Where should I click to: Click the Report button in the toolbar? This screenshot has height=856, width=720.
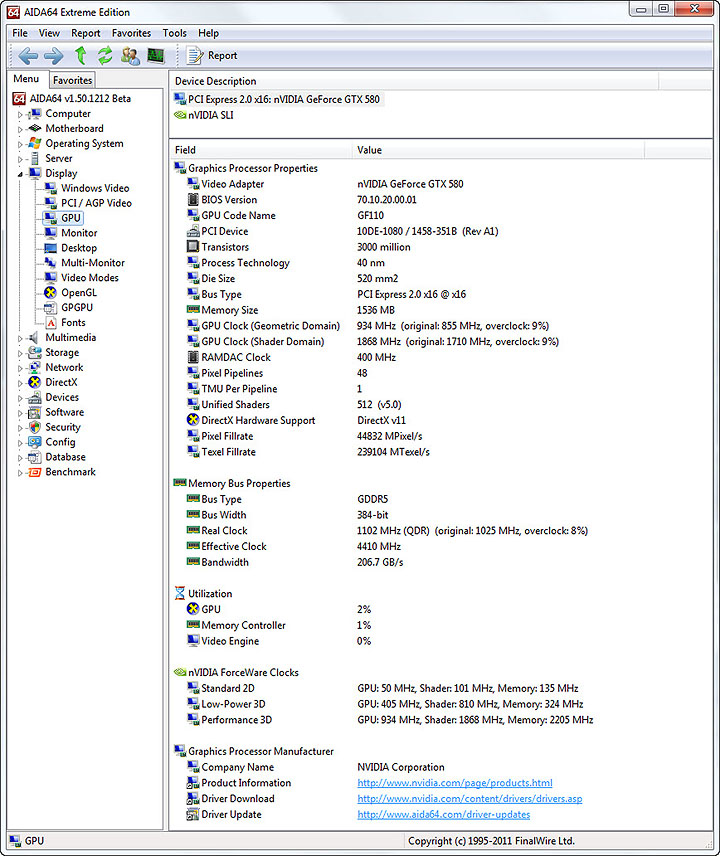(212, 56)
